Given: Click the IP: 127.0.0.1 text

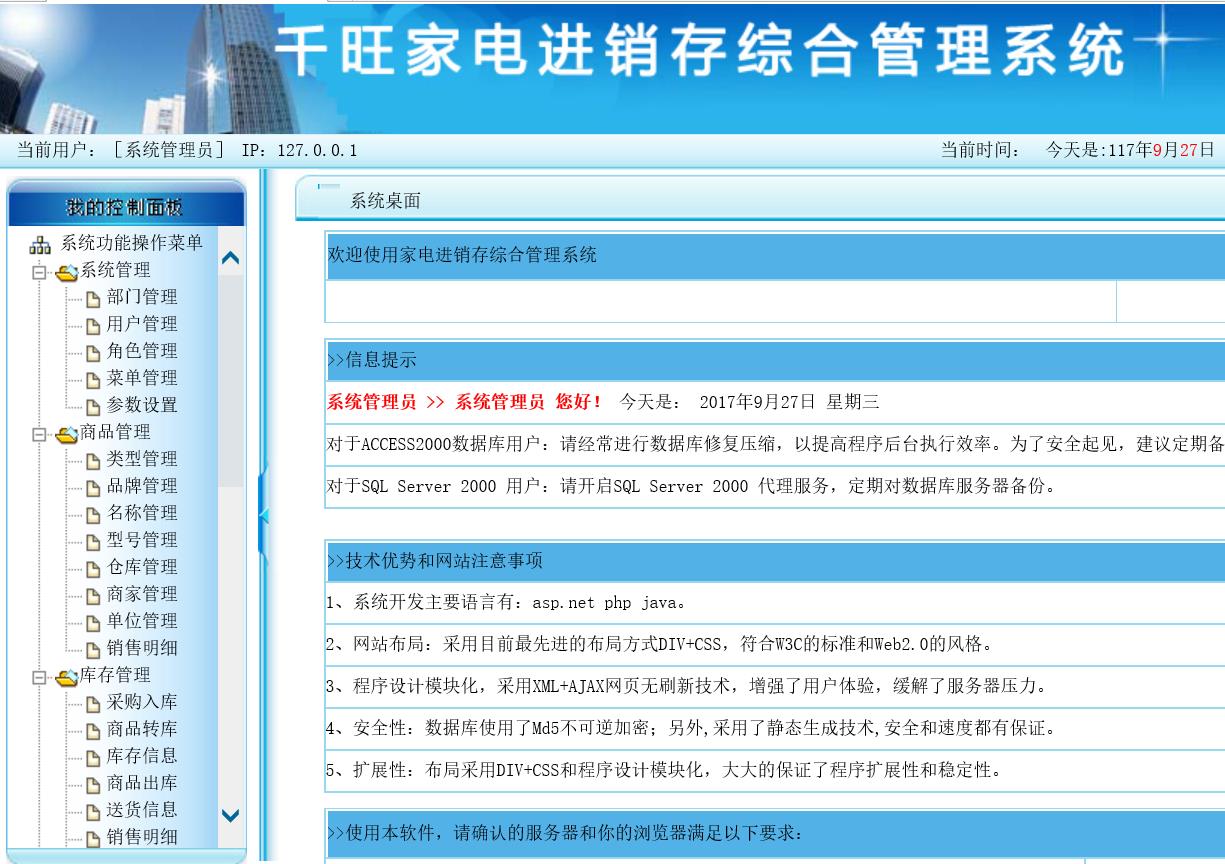Looking at the screenshot, I should 299,151.
